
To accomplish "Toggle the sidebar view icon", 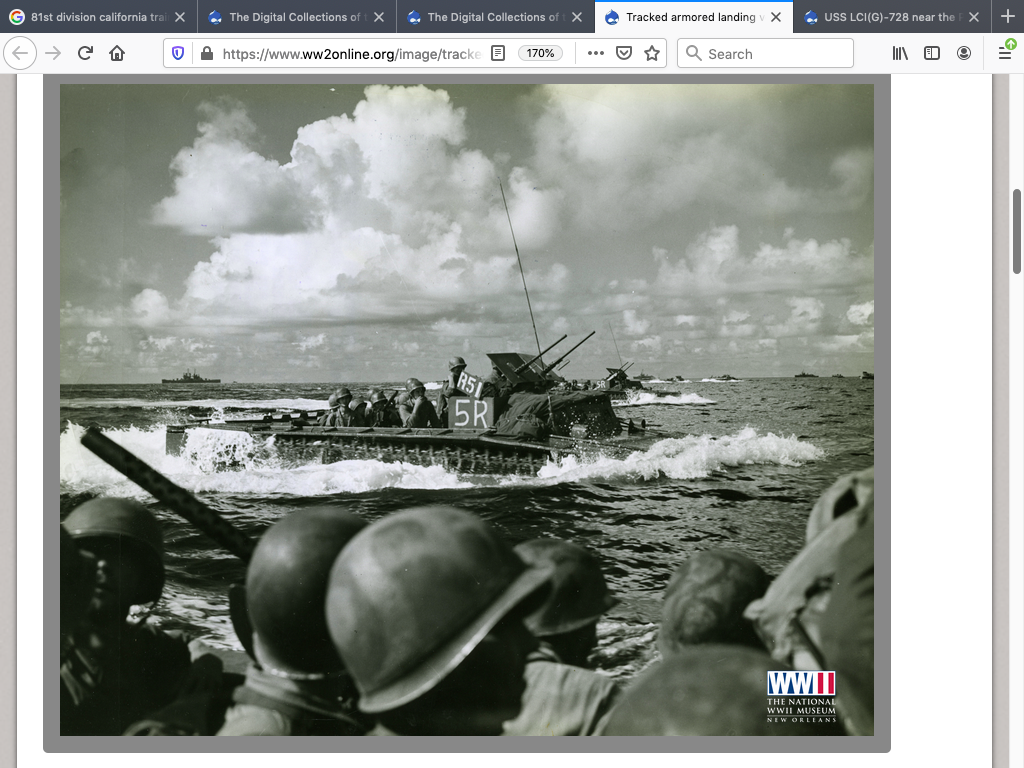I will tap(932, 54).
